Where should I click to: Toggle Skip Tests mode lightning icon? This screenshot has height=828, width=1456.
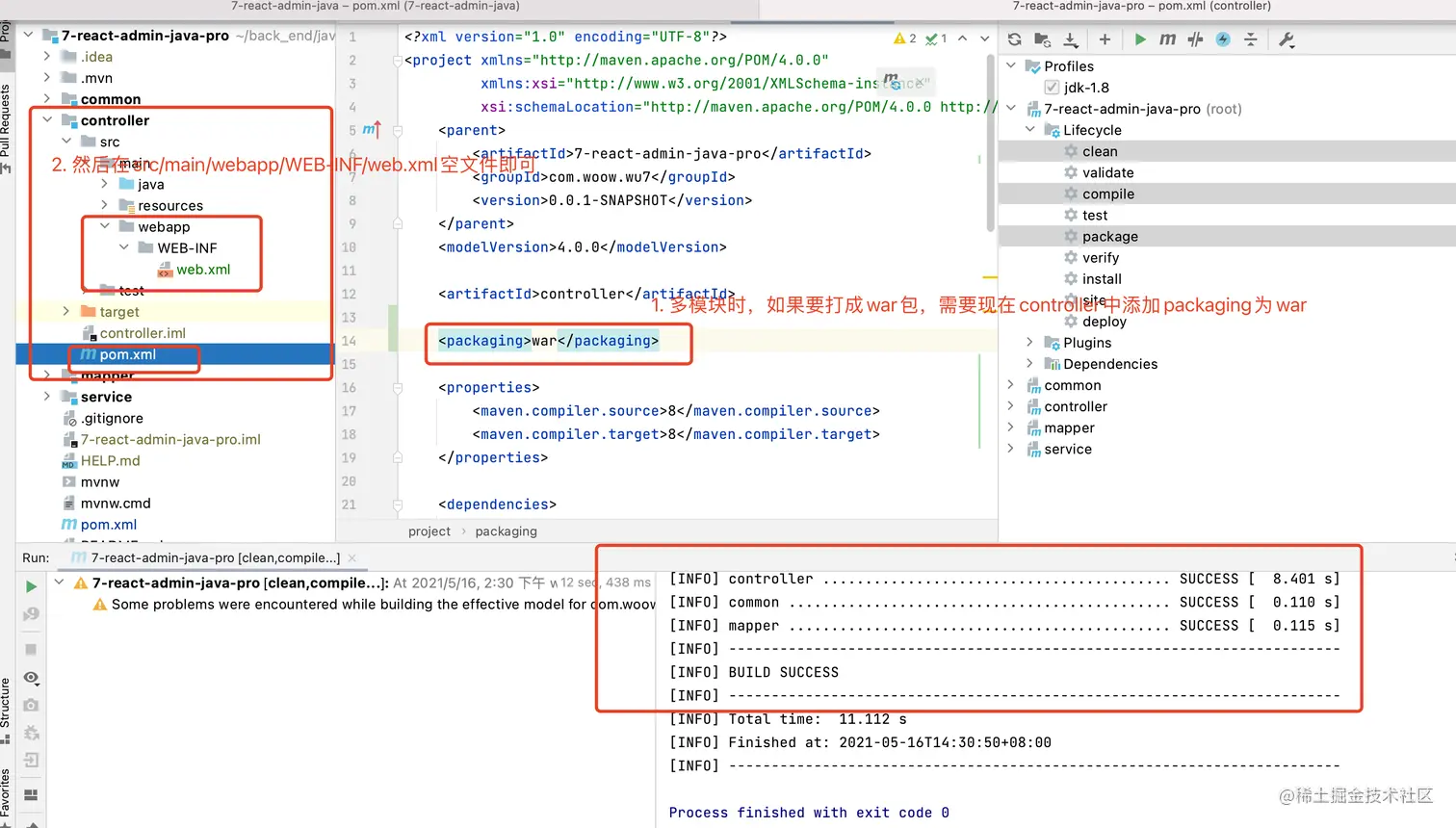[x=1223, y=39]
